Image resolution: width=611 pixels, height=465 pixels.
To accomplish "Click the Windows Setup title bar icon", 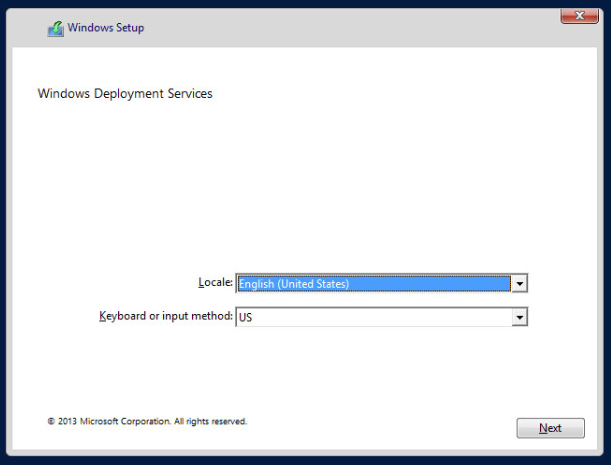I will 56,28.
